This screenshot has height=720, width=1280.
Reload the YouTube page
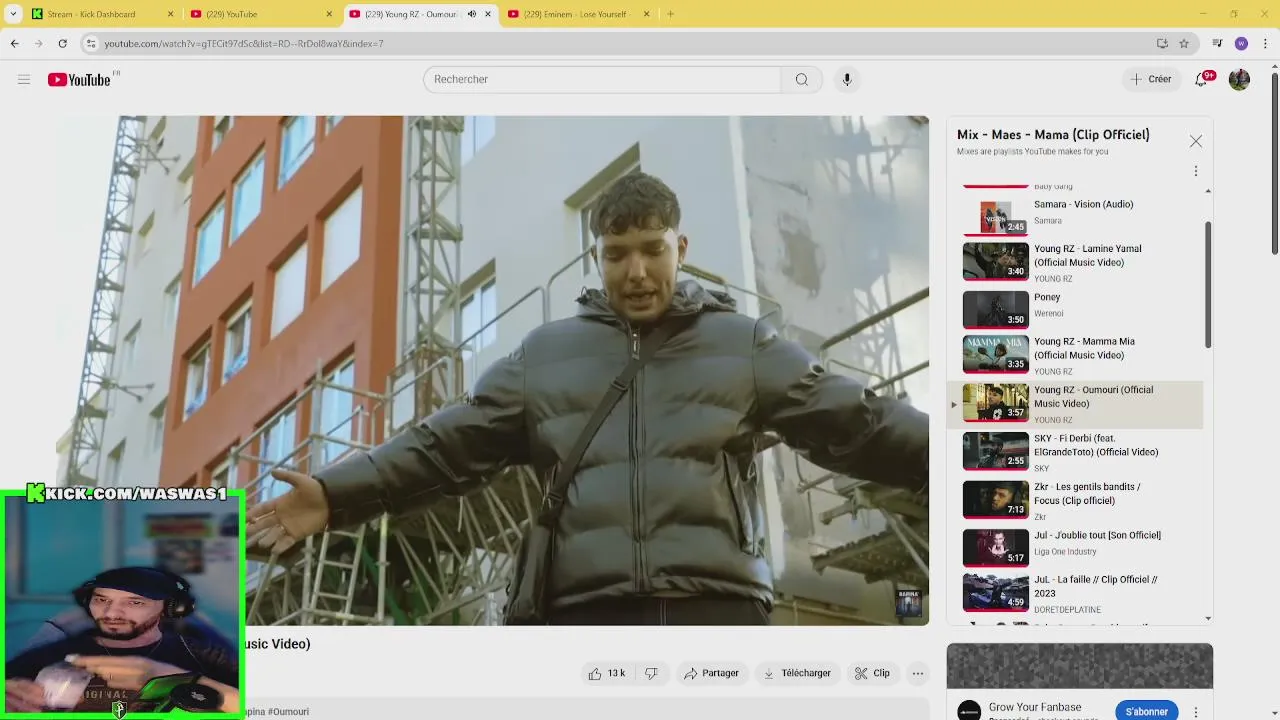[x=62, y=44]
